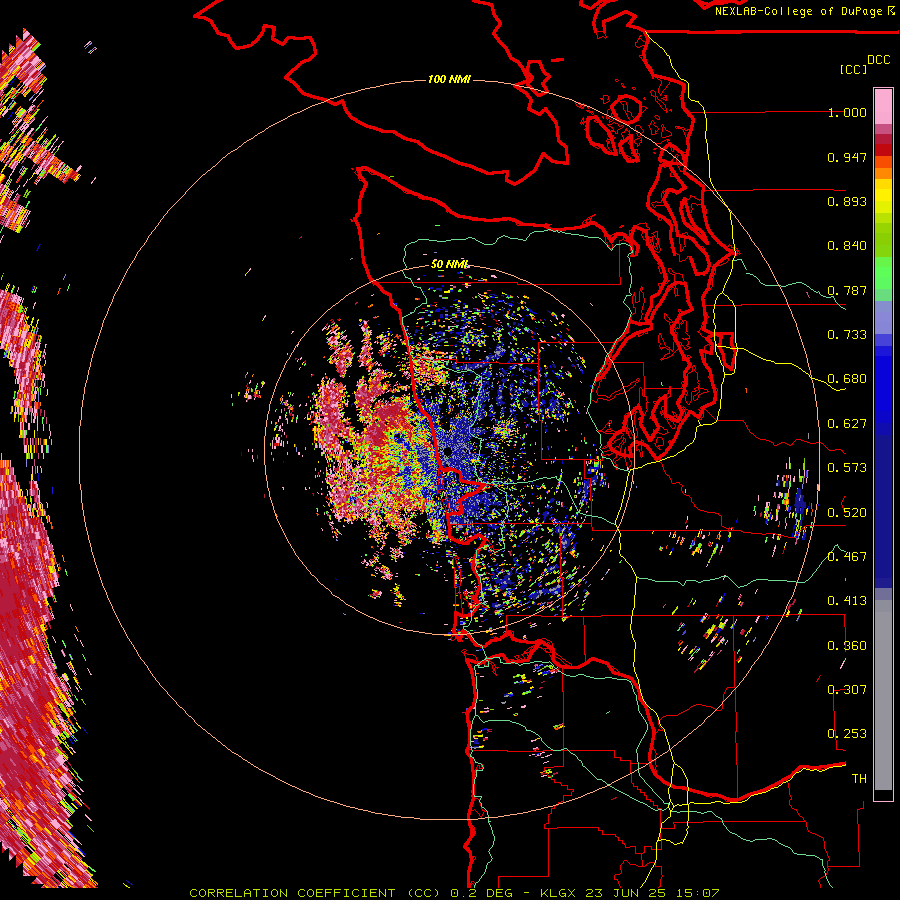The image size is (900, 900).
Task: Click the DCC product label above color bar
Action: coord(879,60)
